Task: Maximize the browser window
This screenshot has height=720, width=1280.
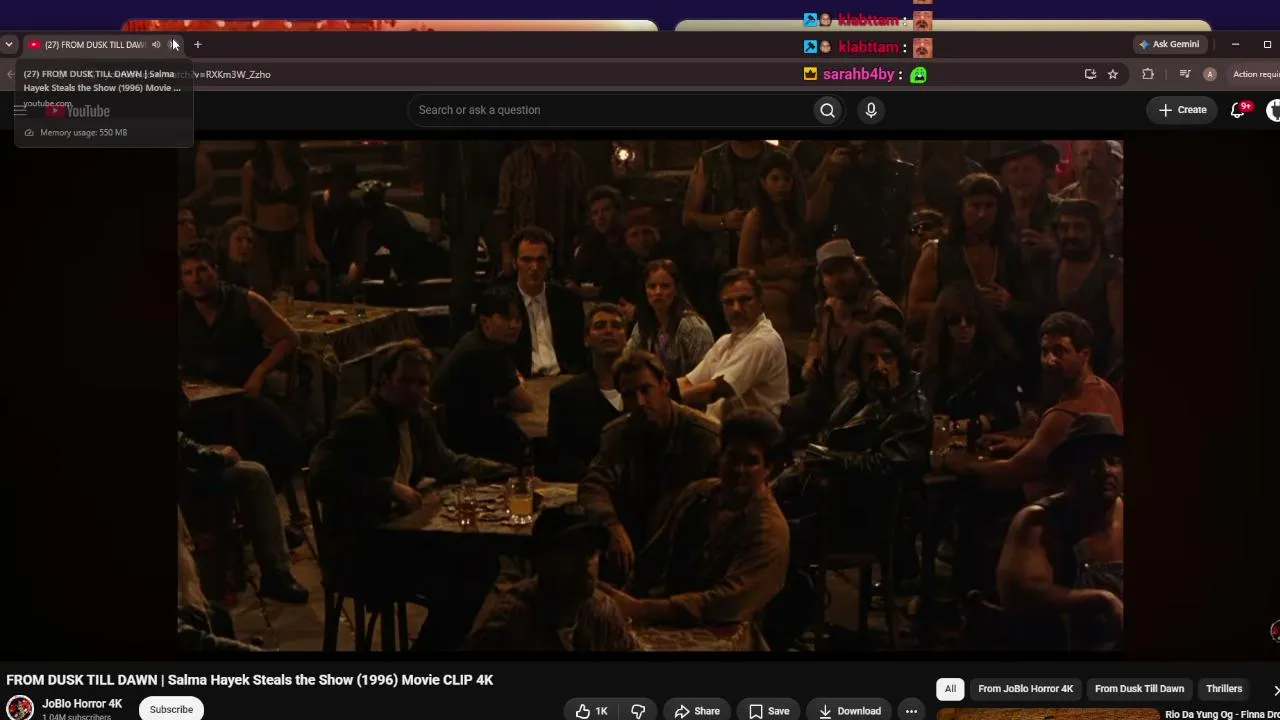Action: 1267,44
